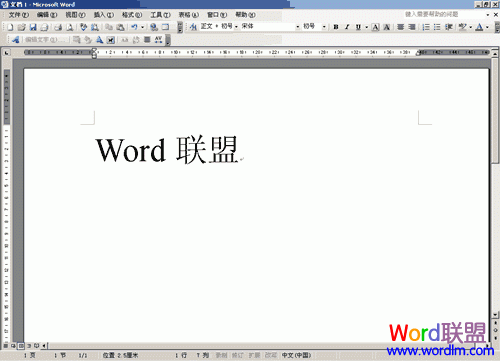Toggle the bulleted list button

tap(437, 27)
